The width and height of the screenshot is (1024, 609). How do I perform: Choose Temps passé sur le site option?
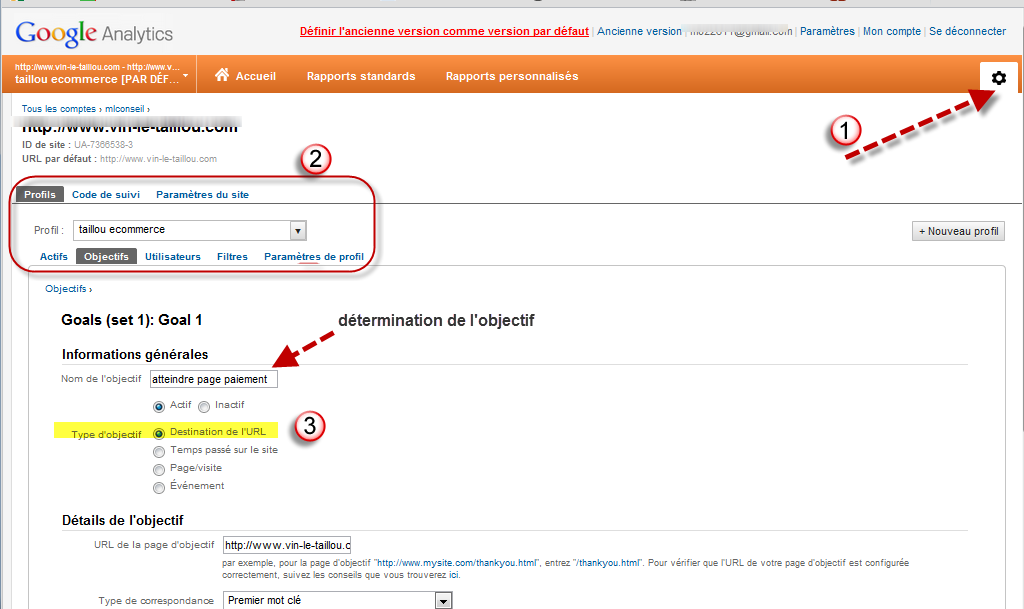pyautogui.click(x=159, y=452)
